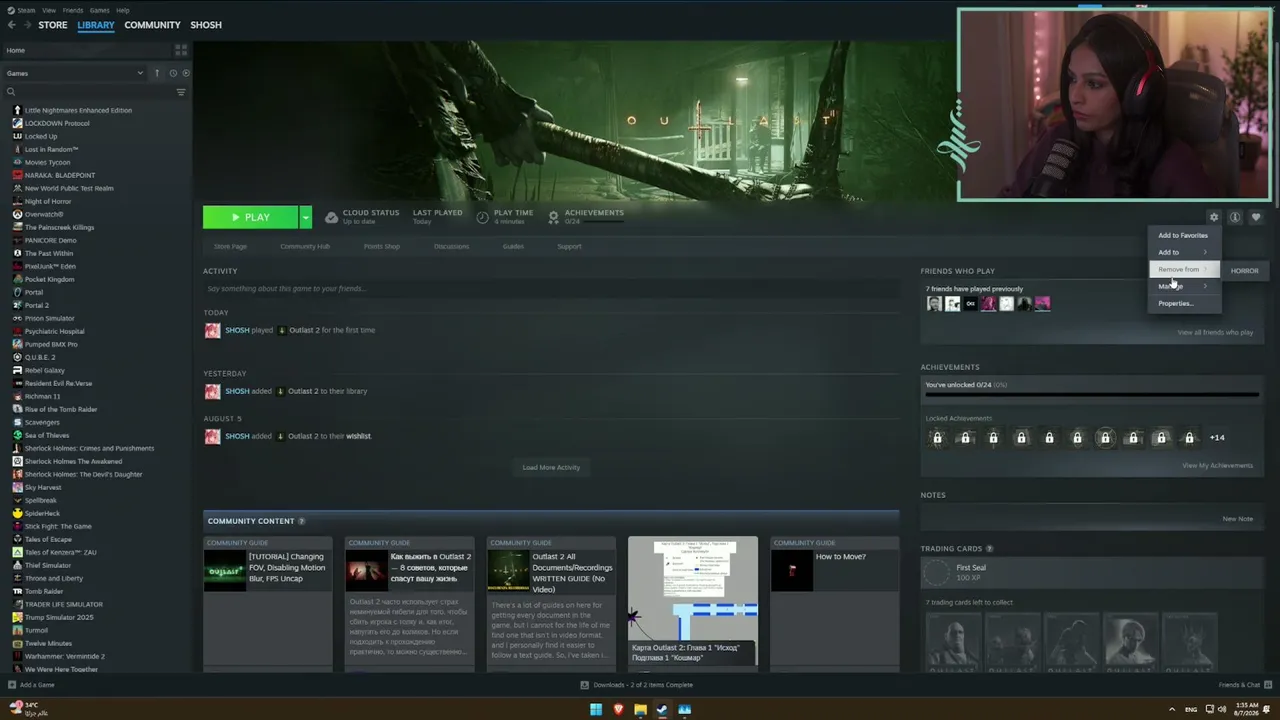Click the Community Content help icon
The width and height of the screenshot is (1280, 720).
tap(301, 521)
